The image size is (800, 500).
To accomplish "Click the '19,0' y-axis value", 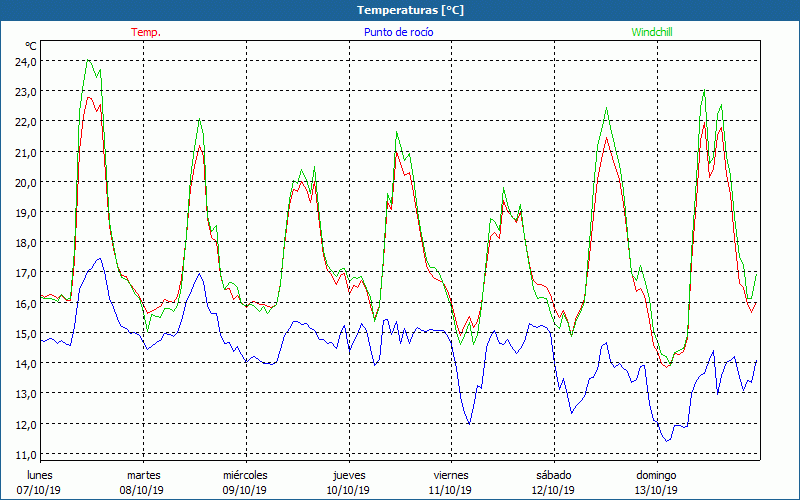I will [26, 213].
